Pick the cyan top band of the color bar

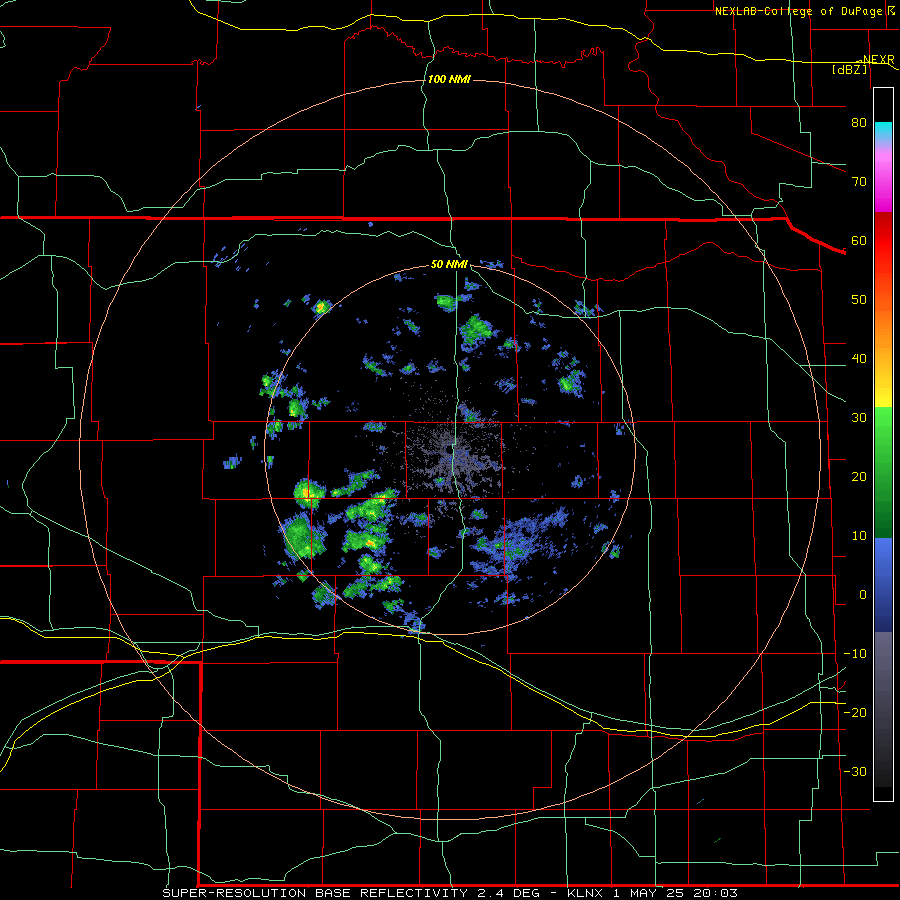pos(883,131)
